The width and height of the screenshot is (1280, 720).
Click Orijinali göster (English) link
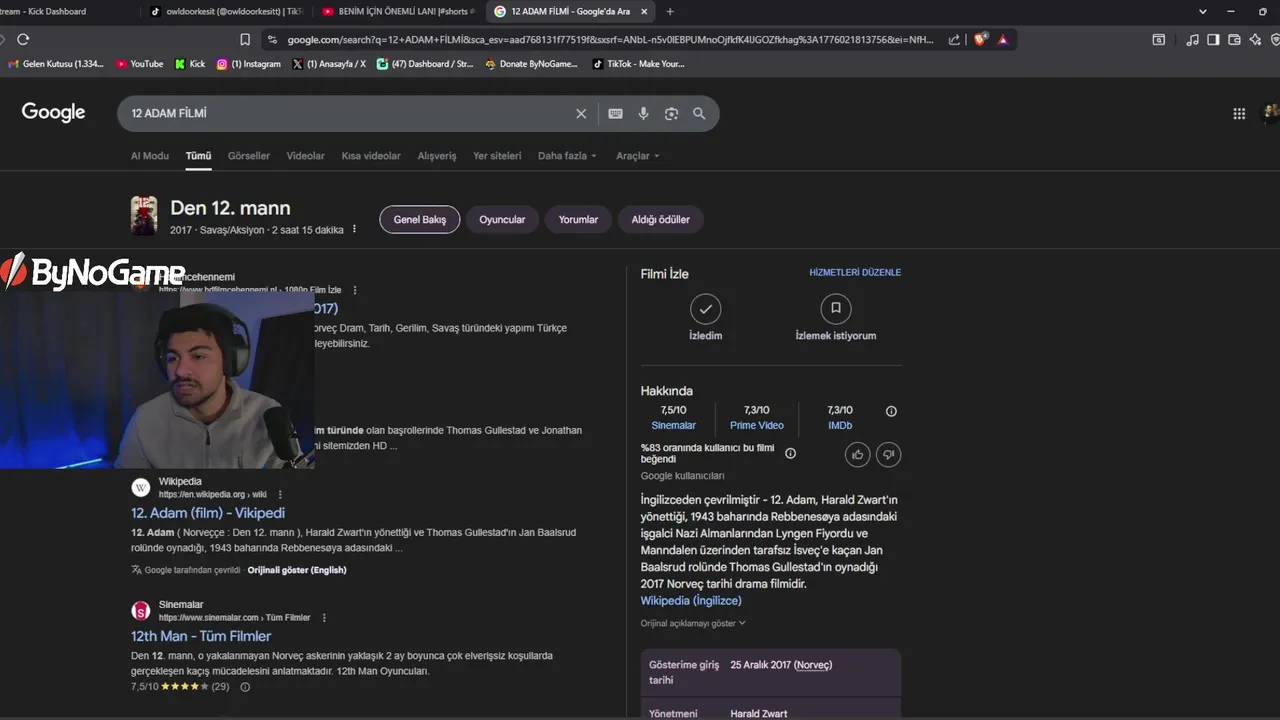[297, 570]
